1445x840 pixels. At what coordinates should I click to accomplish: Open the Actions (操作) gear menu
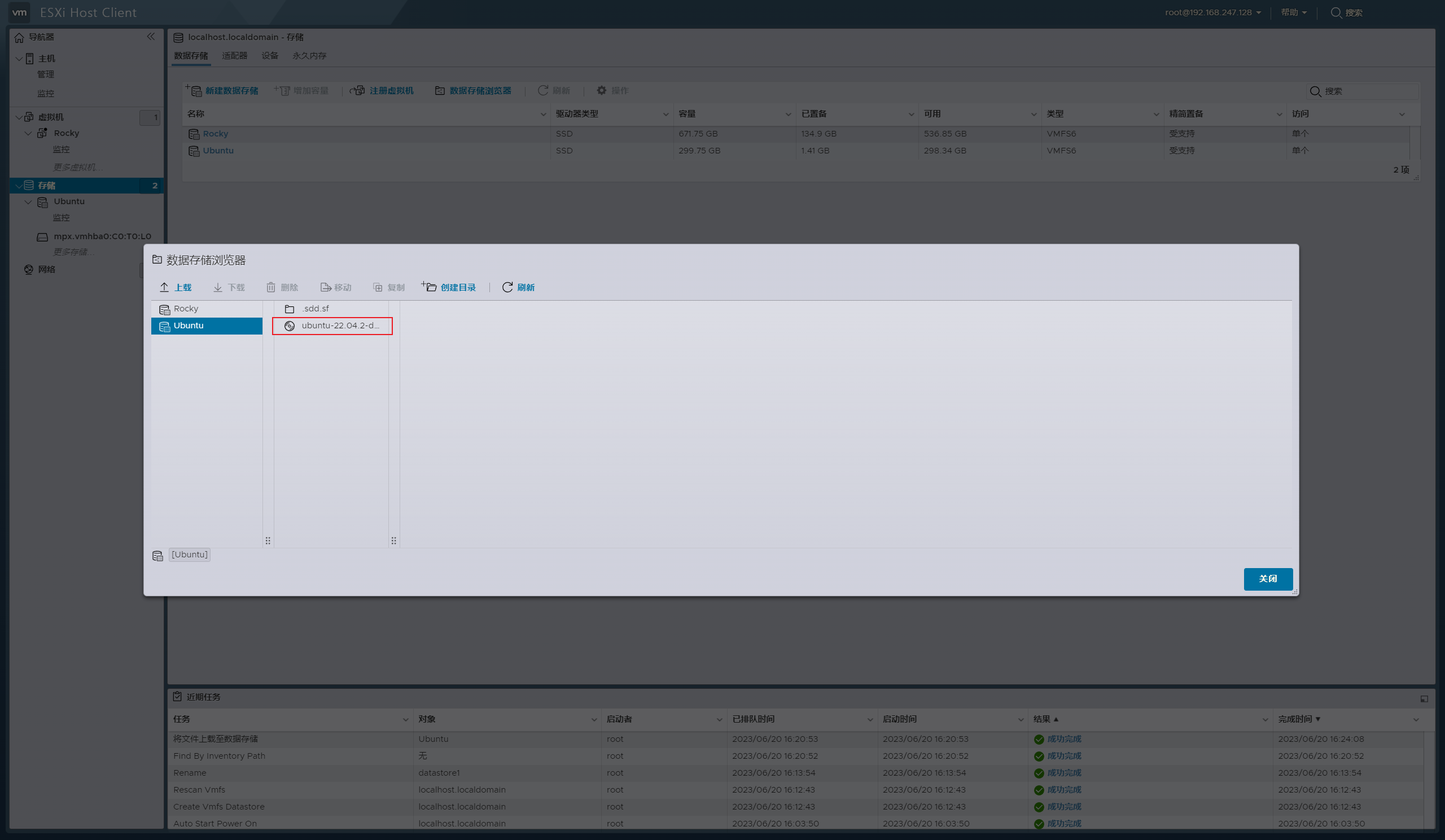coord(612,90)
